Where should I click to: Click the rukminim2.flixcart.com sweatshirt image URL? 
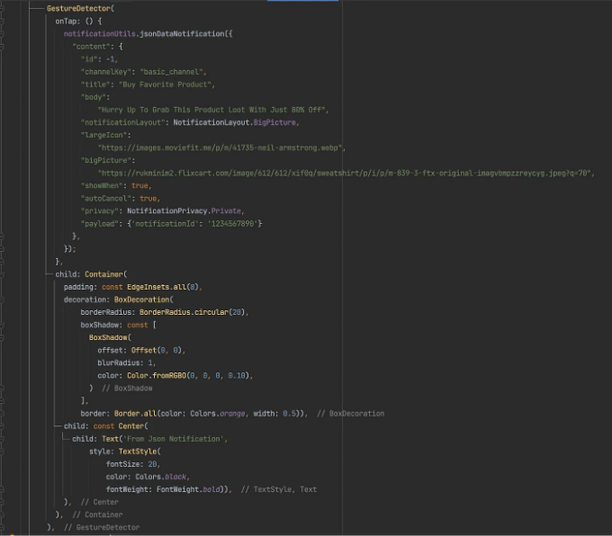[345, 173]
